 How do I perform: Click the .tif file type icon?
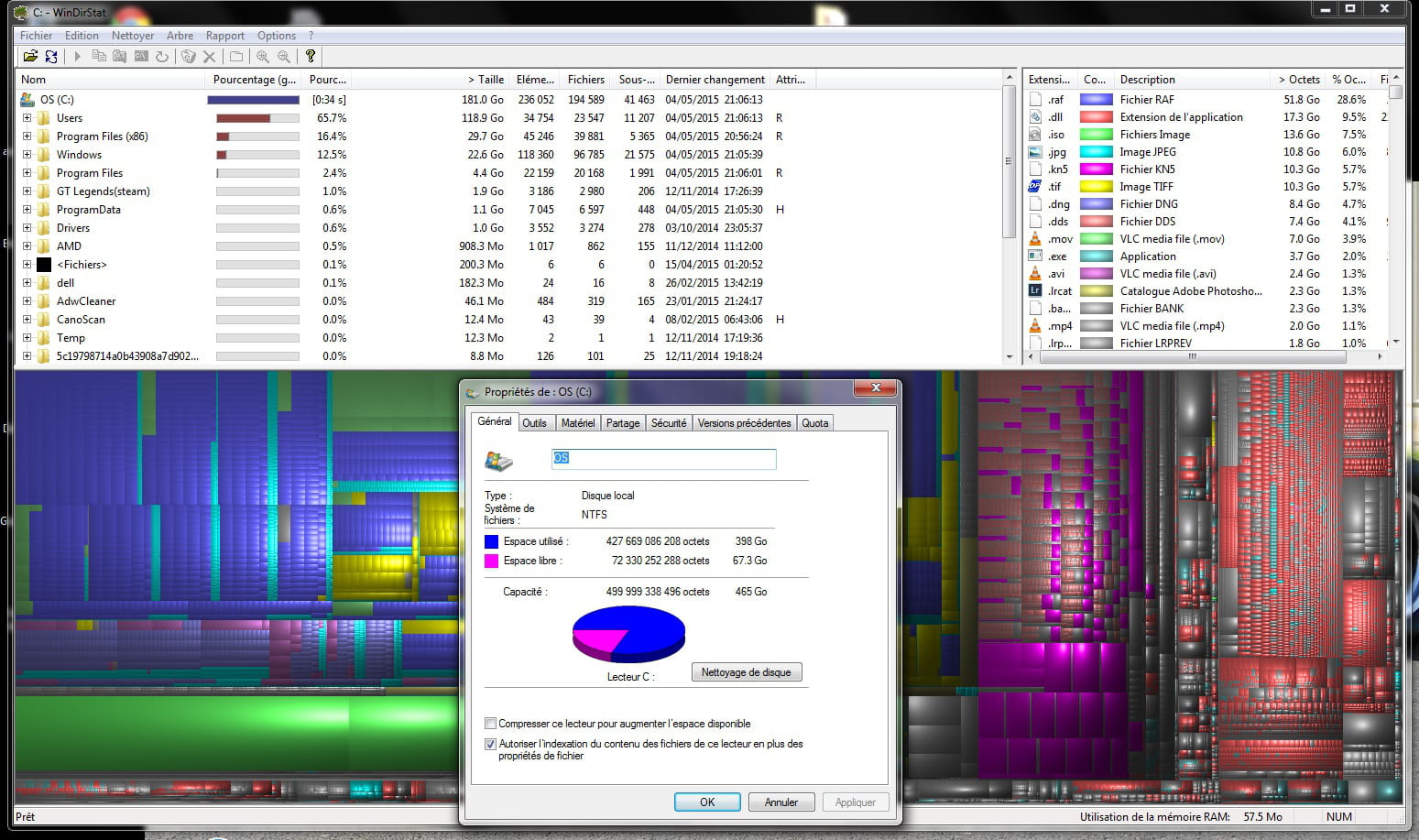[x=1035, y=187]
